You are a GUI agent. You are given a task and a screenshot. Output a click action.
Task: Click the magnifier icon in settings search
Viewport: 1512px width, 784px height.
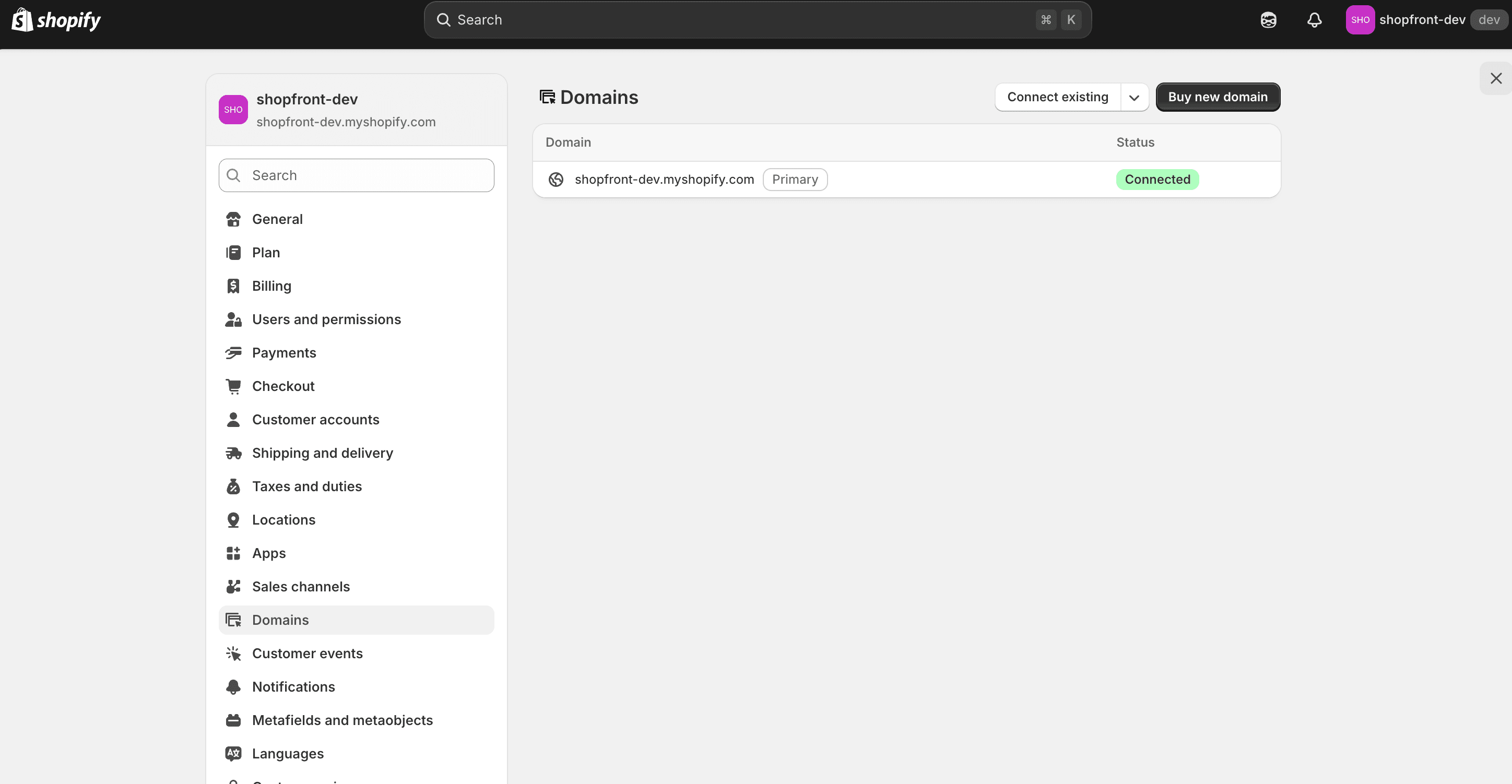coord(233,175)
